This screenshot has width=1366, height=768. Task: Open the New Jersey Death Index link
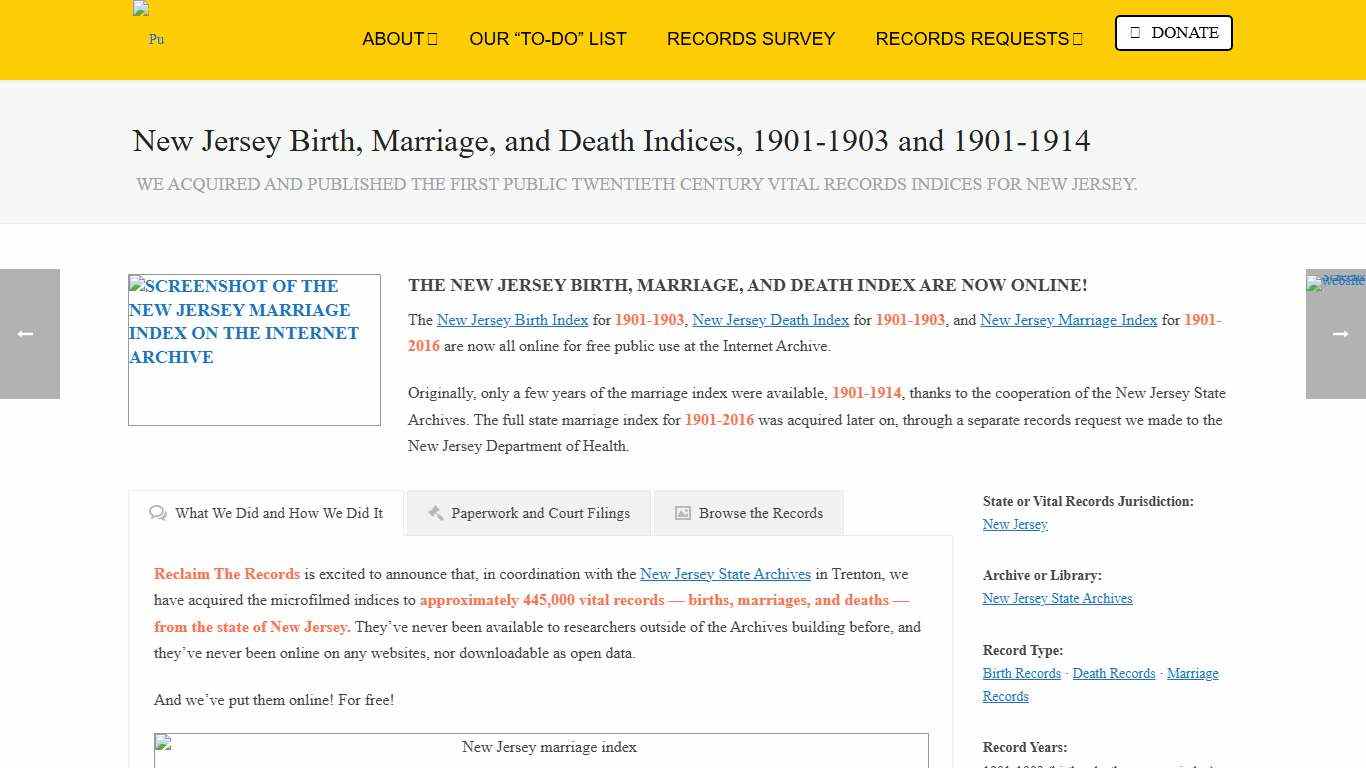770,320
